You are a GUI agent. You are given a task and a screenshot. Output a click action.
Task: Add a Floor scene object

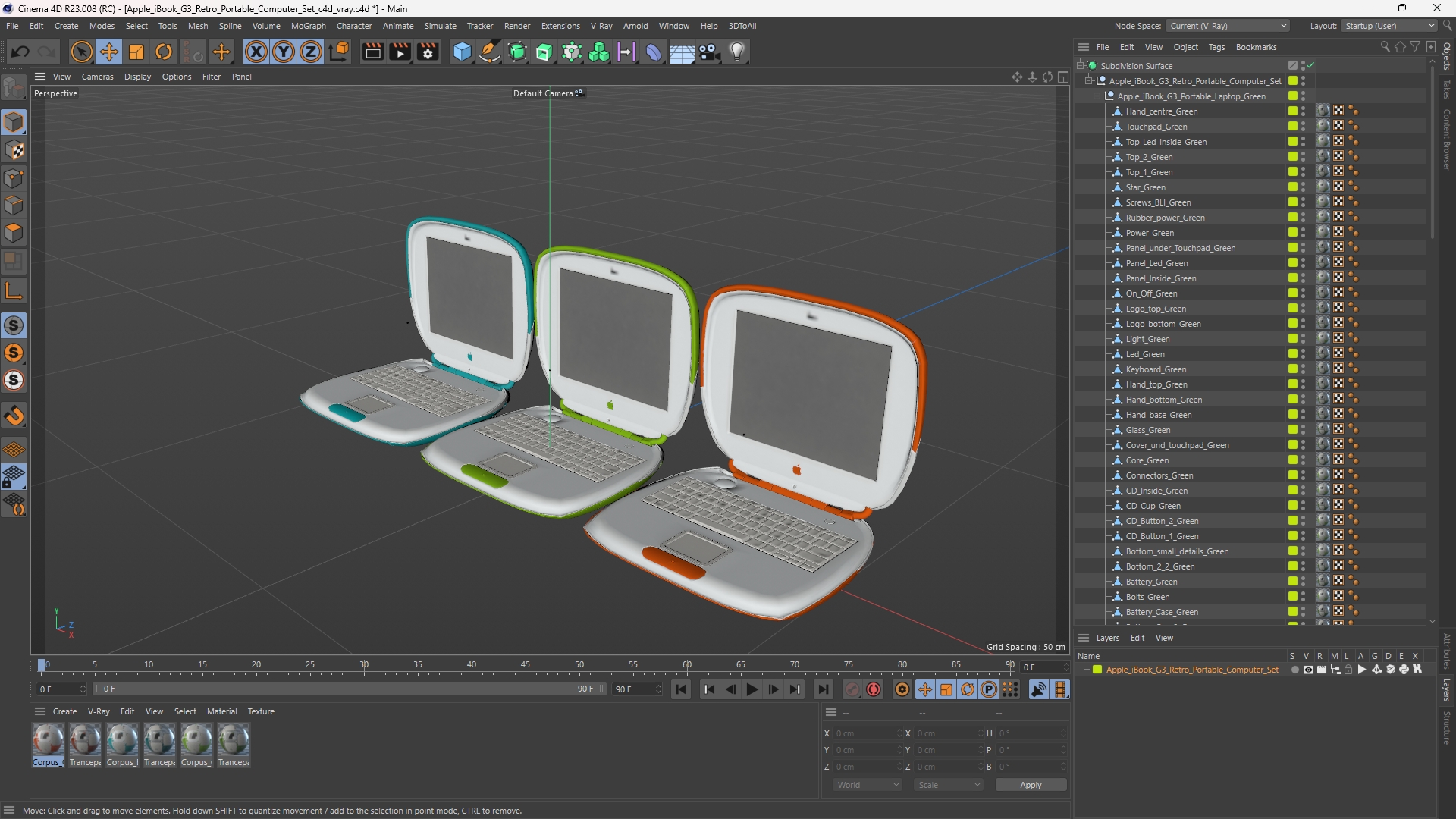[x=682, y=52]
